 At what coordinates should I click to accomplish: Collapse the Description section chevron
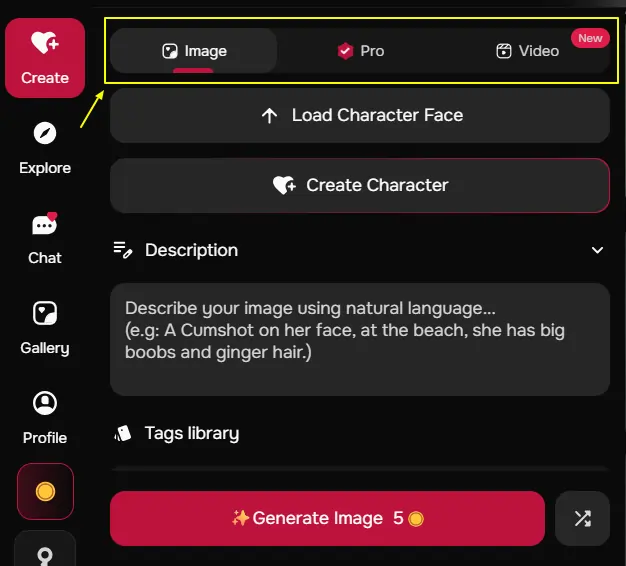[597, 250]
